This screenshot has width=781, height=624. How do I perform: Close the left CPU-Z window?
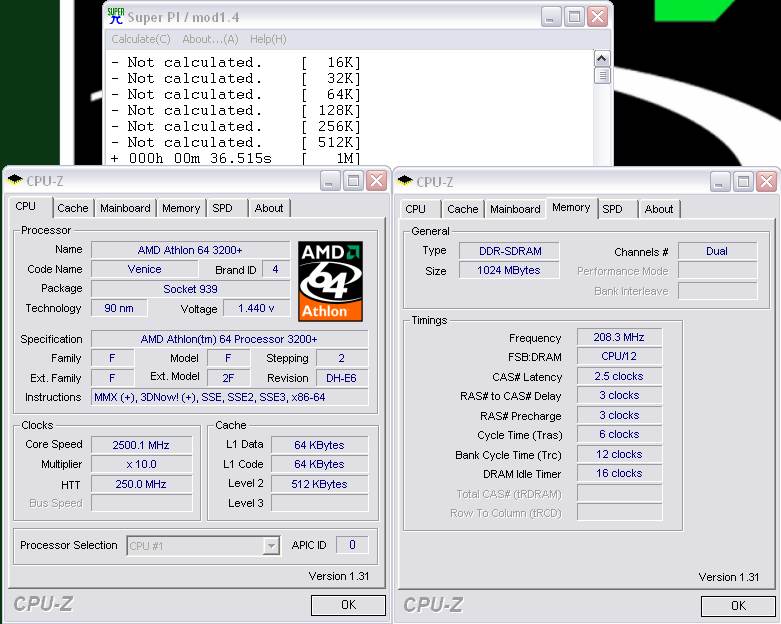point(377,181)
